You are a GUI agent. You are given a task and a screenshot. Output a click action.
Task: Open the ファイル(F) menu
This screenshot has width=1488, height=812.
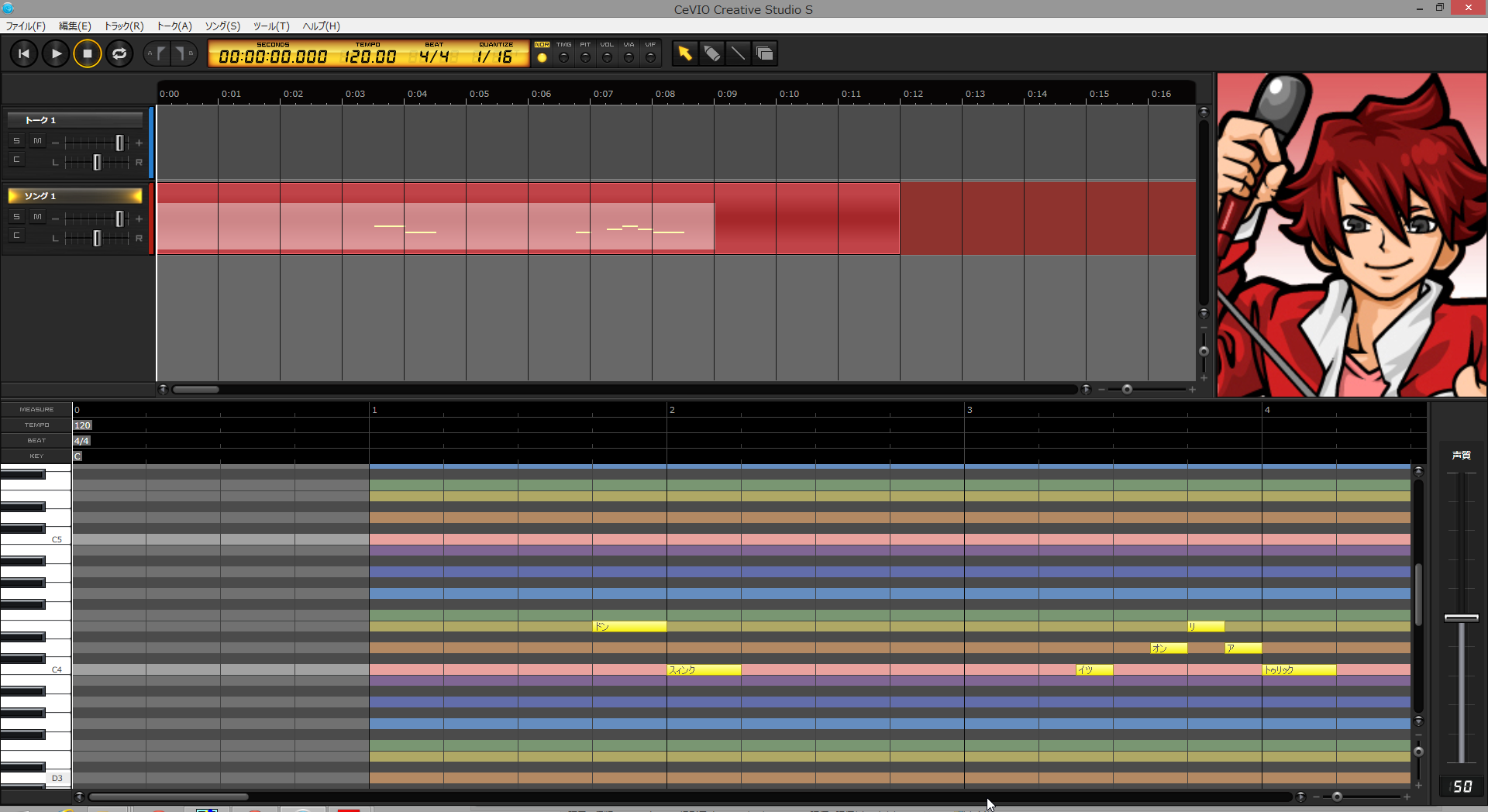(x=26, y=26)
